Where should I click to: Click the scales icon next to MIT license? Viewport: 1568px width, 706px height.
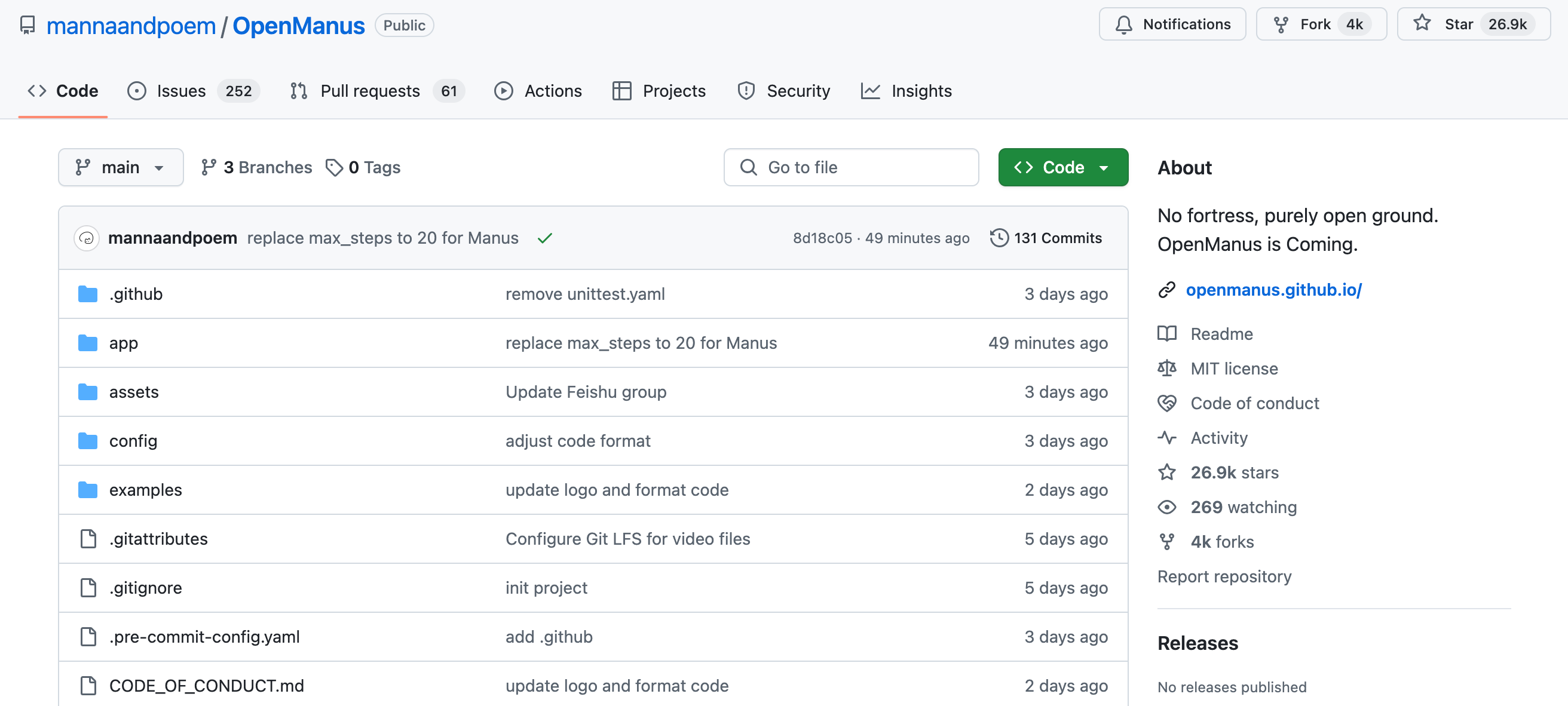point(1166,368)
